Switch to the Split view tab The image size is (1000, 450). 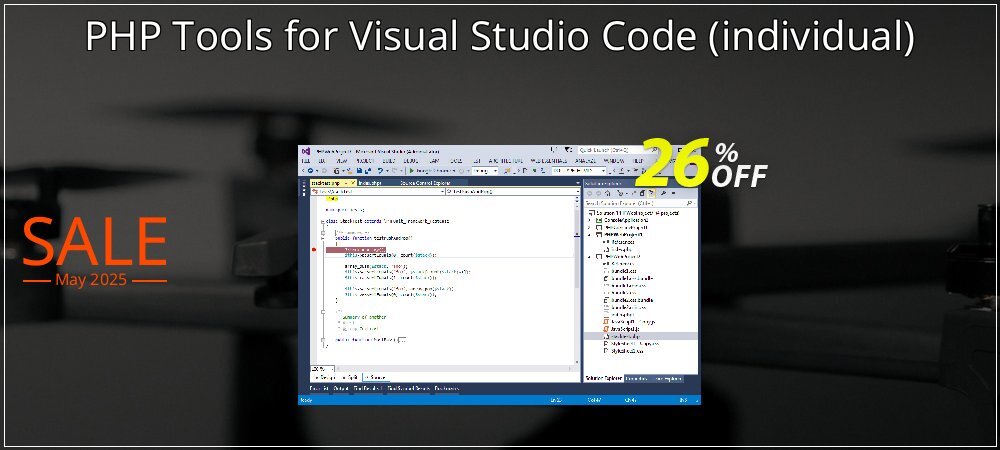(x=349, y=377)
